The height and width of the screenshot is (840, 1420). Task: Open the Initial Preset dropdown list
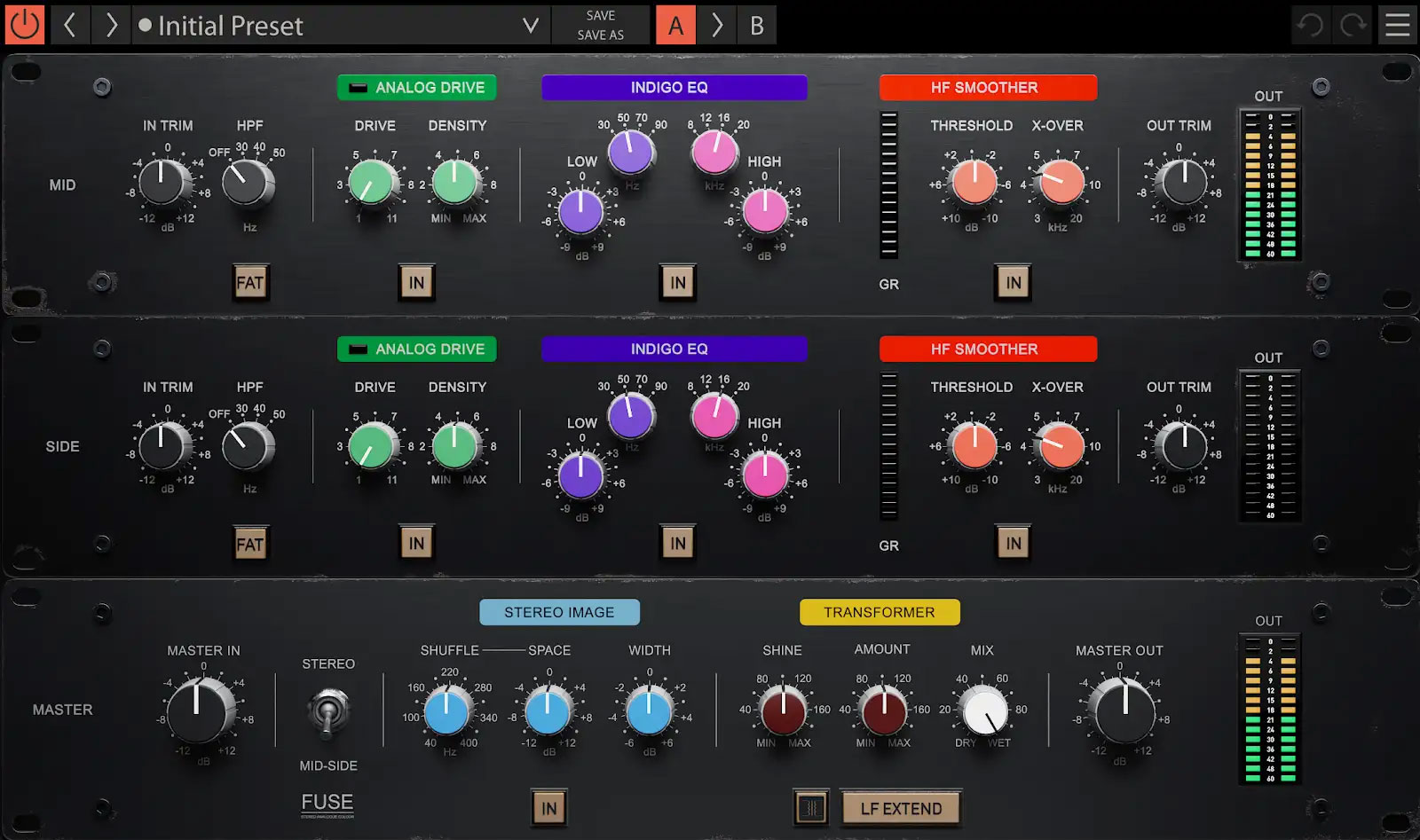[x=328, y=26]
